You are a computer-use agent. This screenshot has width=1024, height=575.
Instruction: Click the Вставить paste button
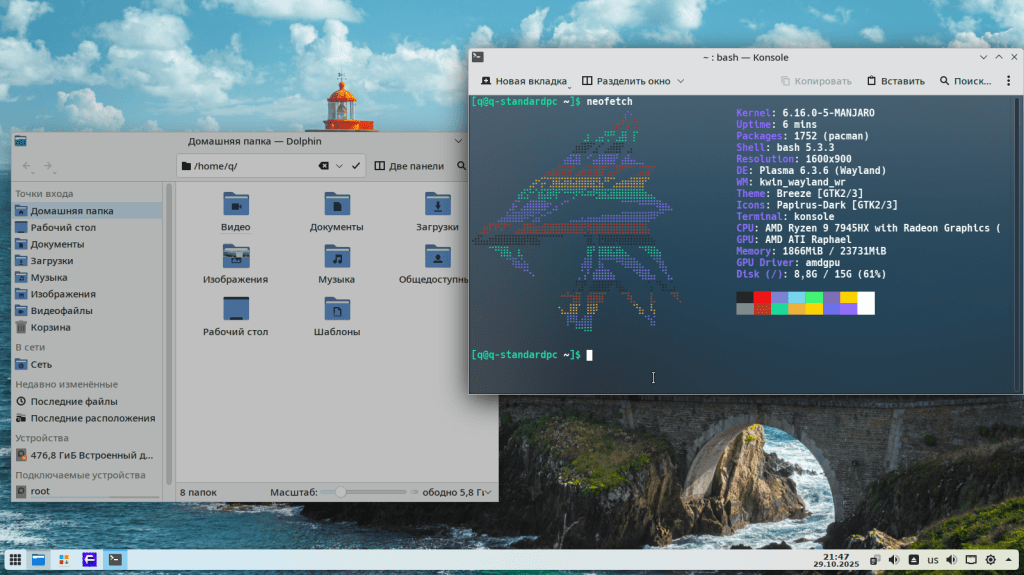click(x=895, y=81)
